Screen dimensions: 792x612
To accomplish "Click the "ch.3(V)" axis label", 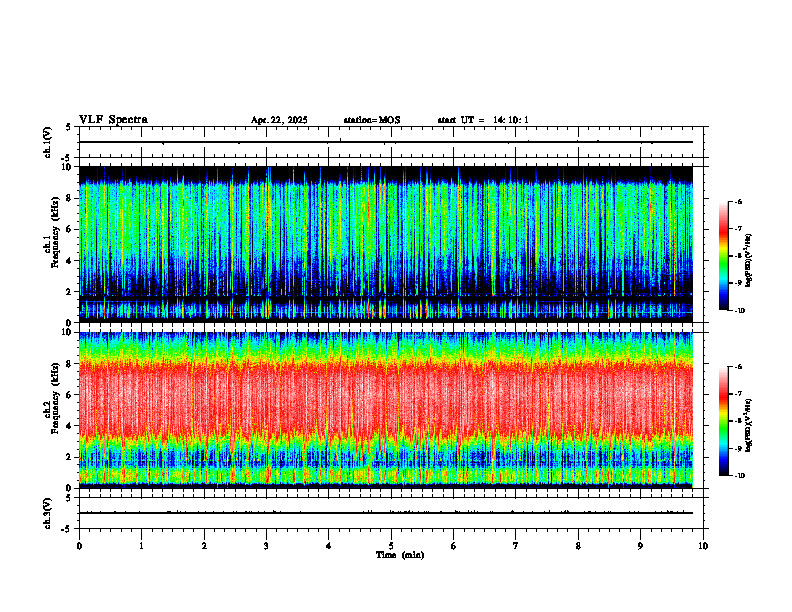I will (x=48, y=513).
